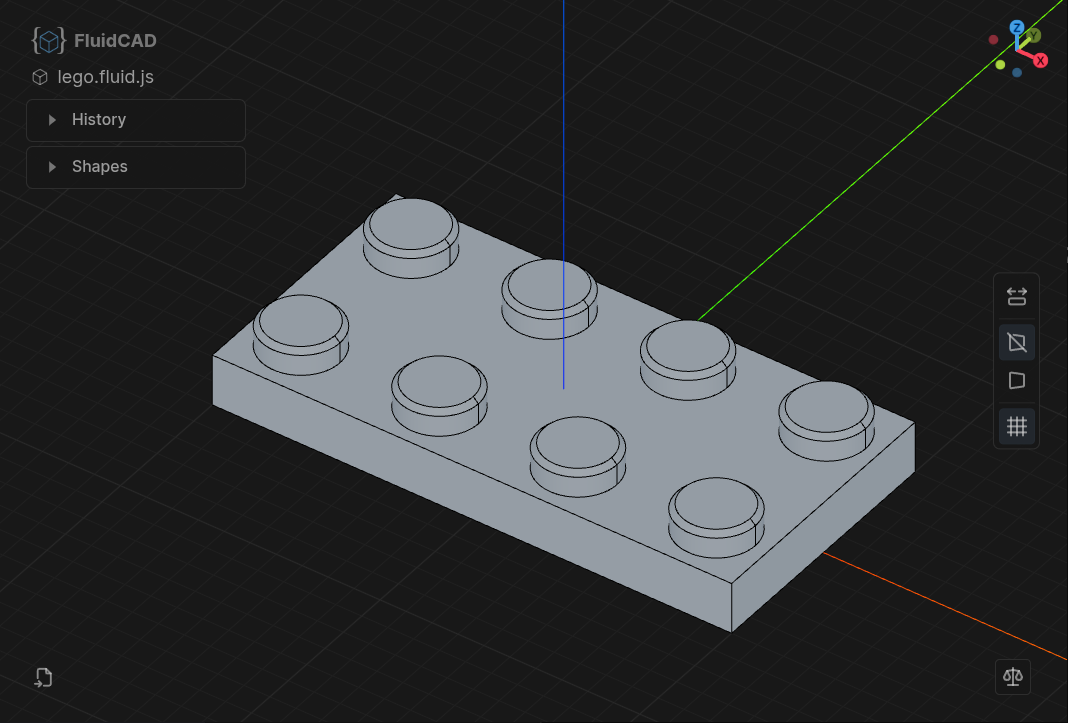The width and height of the screenshot is (1068, 723).
Task: Select the FluidCAD logo icon
Action: point(47,40)
